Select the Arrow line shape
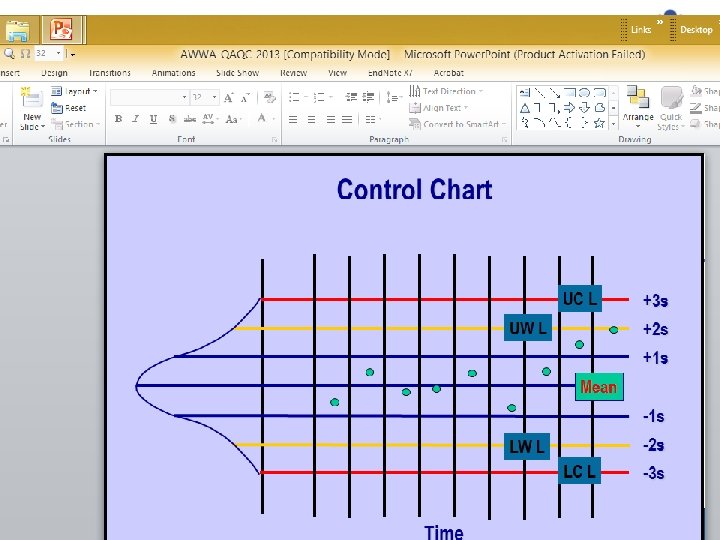The width and height of the screenshot is (720, 540). 555,93
